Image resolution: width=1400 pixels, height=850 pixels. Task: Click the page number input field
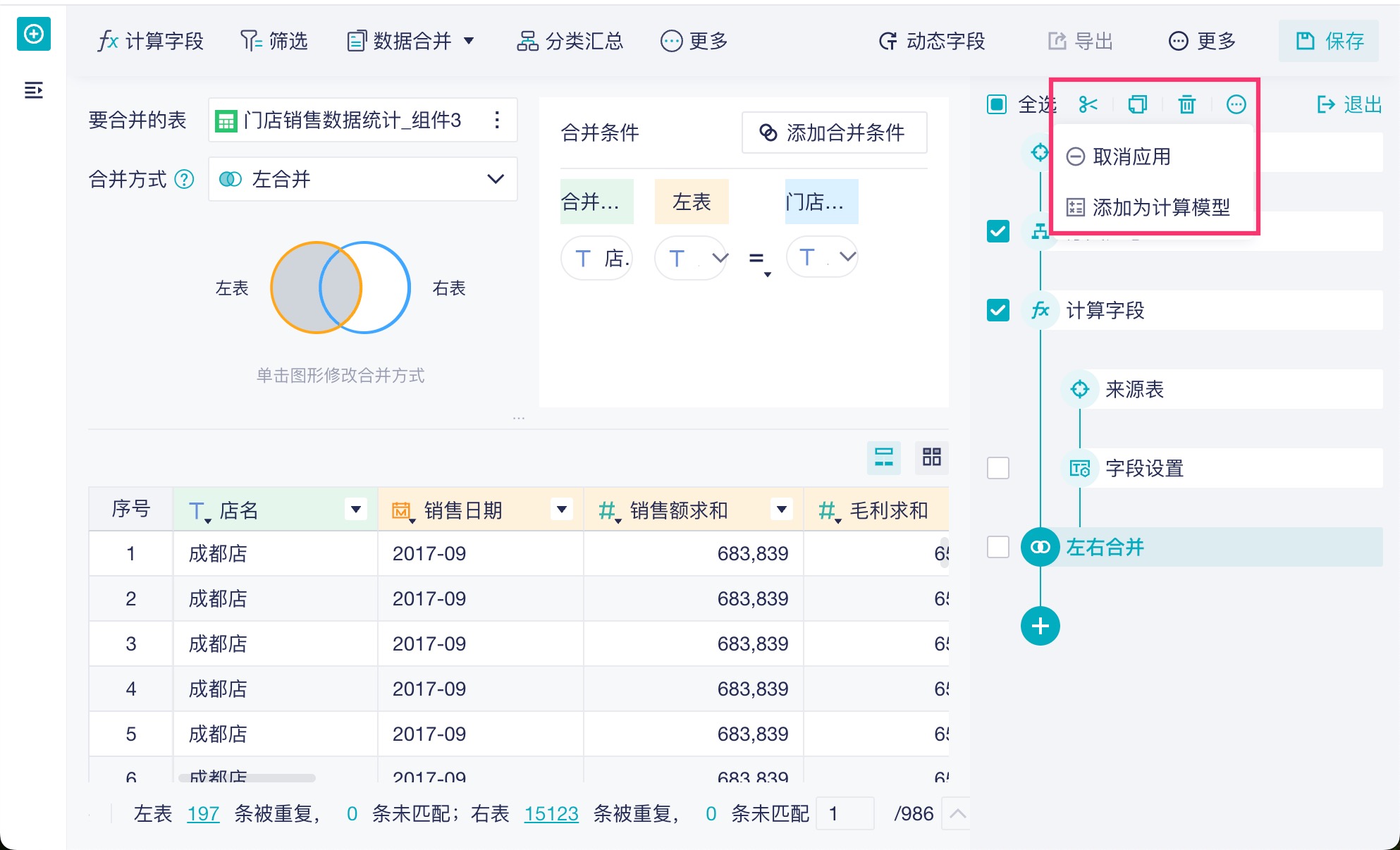pos(844,814)
